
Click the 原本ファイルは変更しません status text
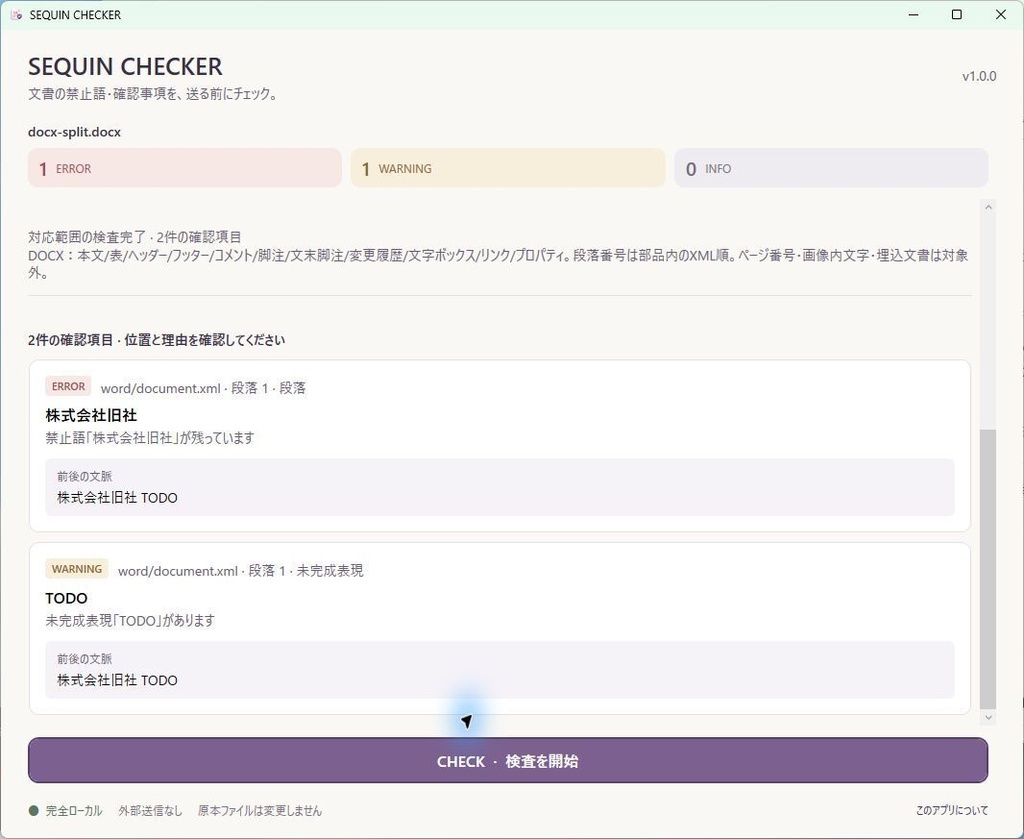[x=260, y=811]
